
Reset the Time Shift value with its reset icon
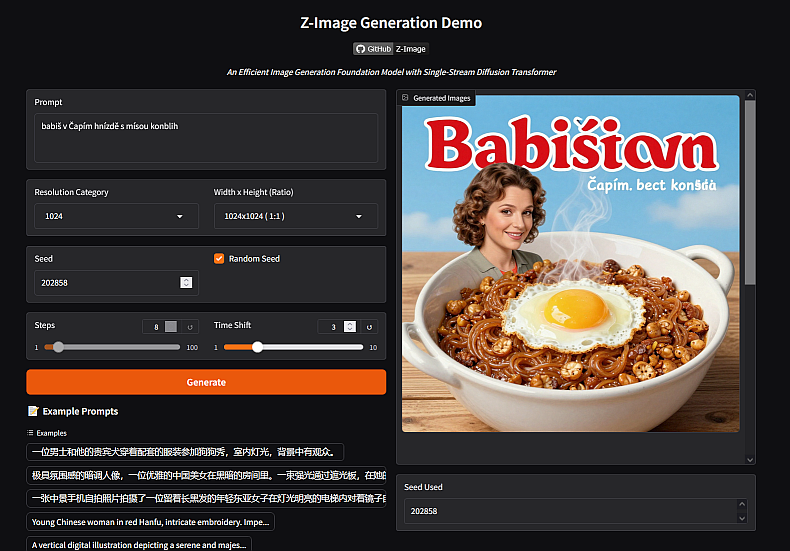[369, 326]
